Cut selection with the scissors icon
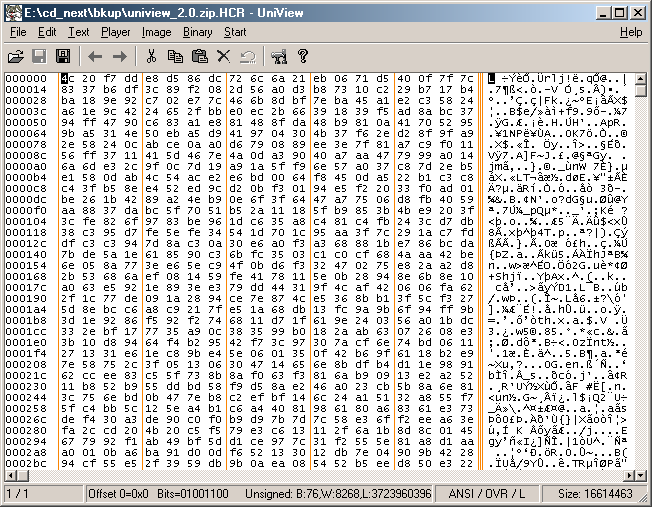 click(x=151, y=56)
